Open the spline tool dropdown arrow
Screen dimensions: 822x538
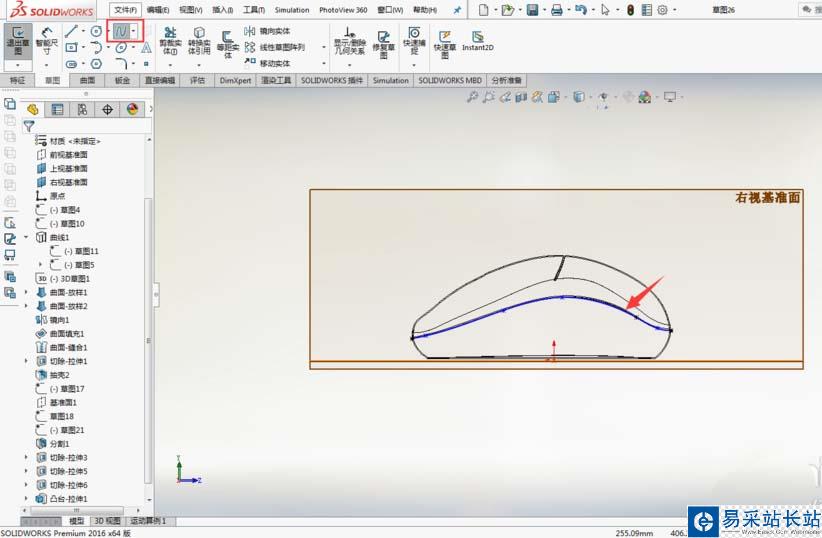click(x=134, y=32)
